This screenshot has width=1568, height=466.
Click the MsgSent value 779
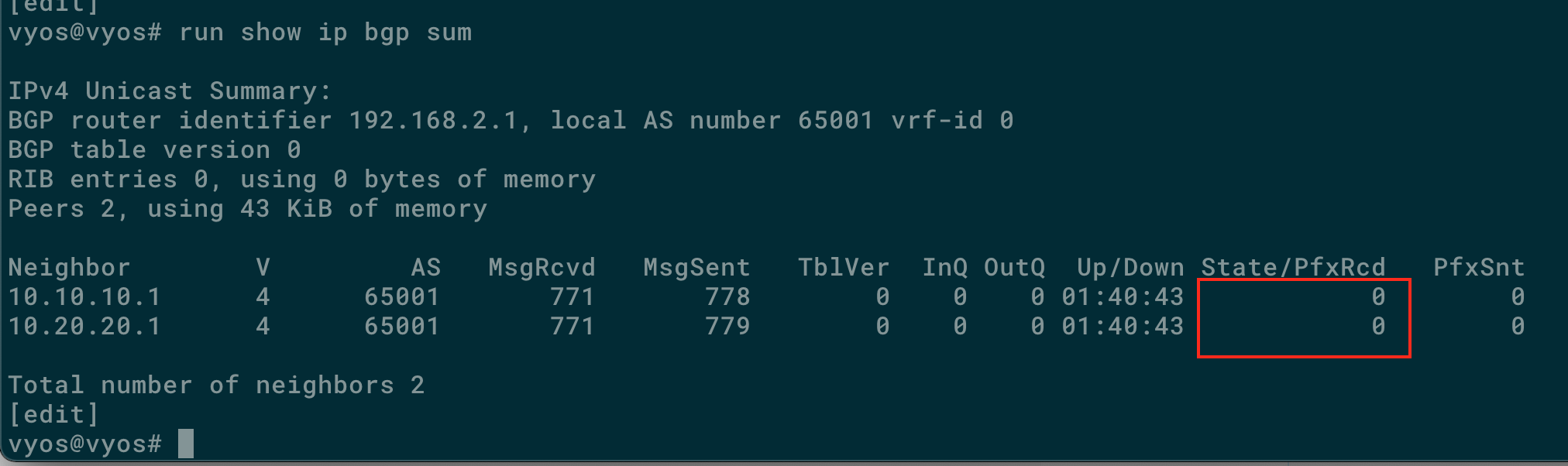pyautogui.click(x=727, y=326)
